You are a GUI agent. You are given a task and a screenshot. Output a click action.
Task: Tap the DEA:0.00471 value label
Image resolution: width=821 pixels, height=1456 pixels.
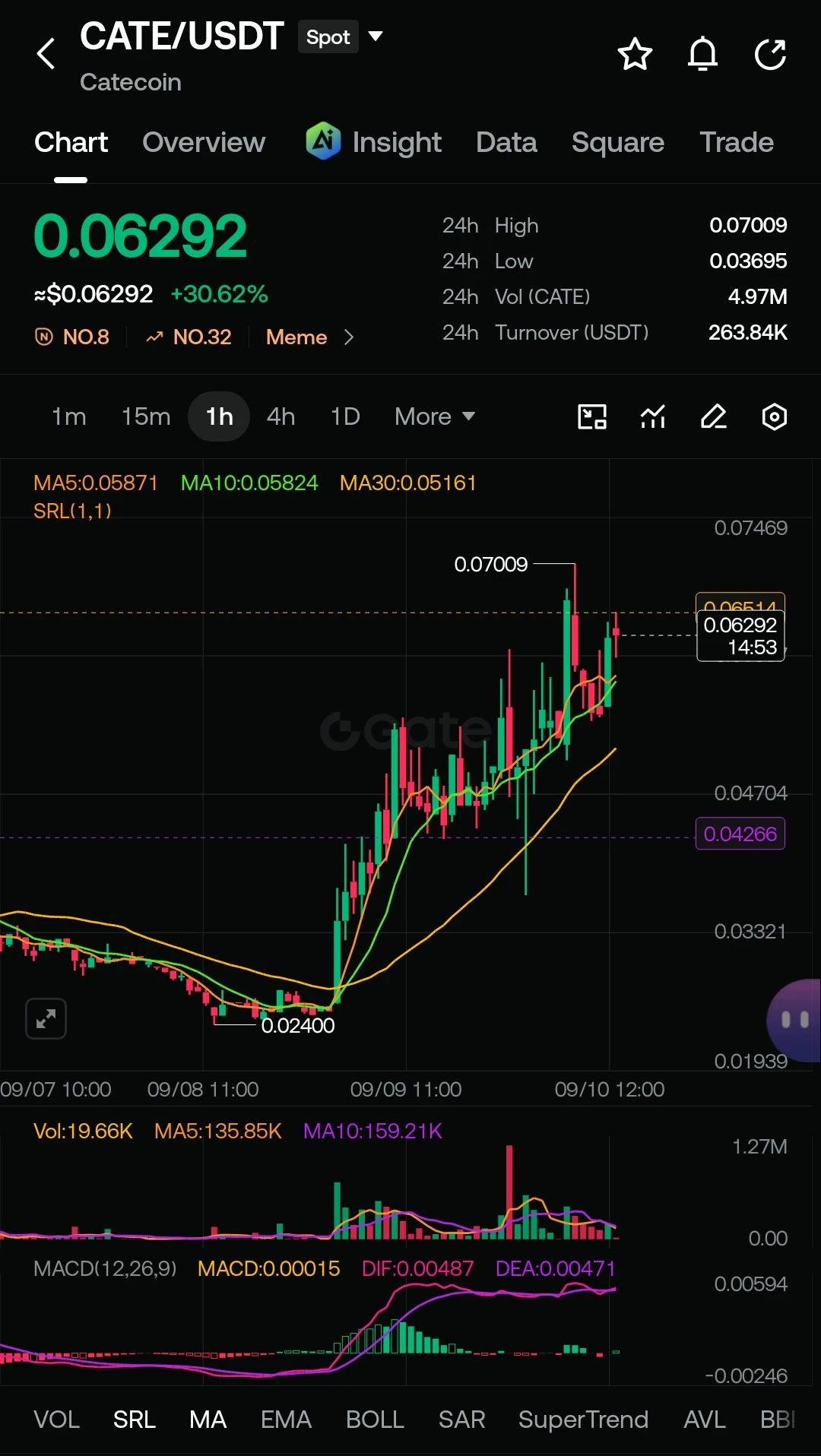(555, 1268)
